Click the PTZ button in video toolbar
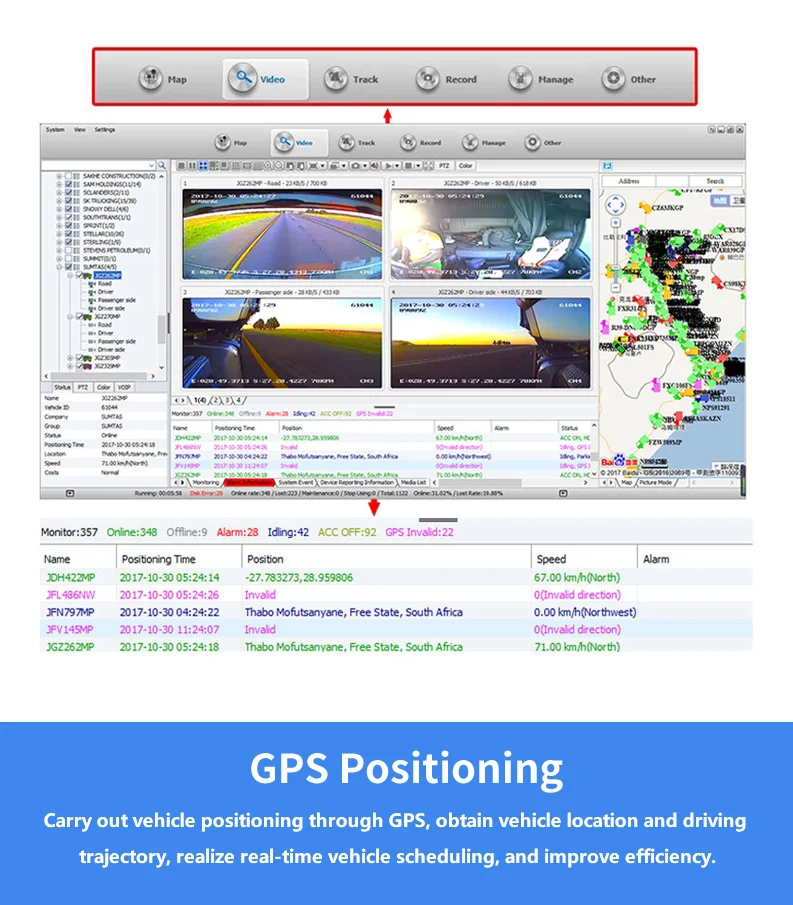This screenshot has height=905, width=793. point(443,166)
